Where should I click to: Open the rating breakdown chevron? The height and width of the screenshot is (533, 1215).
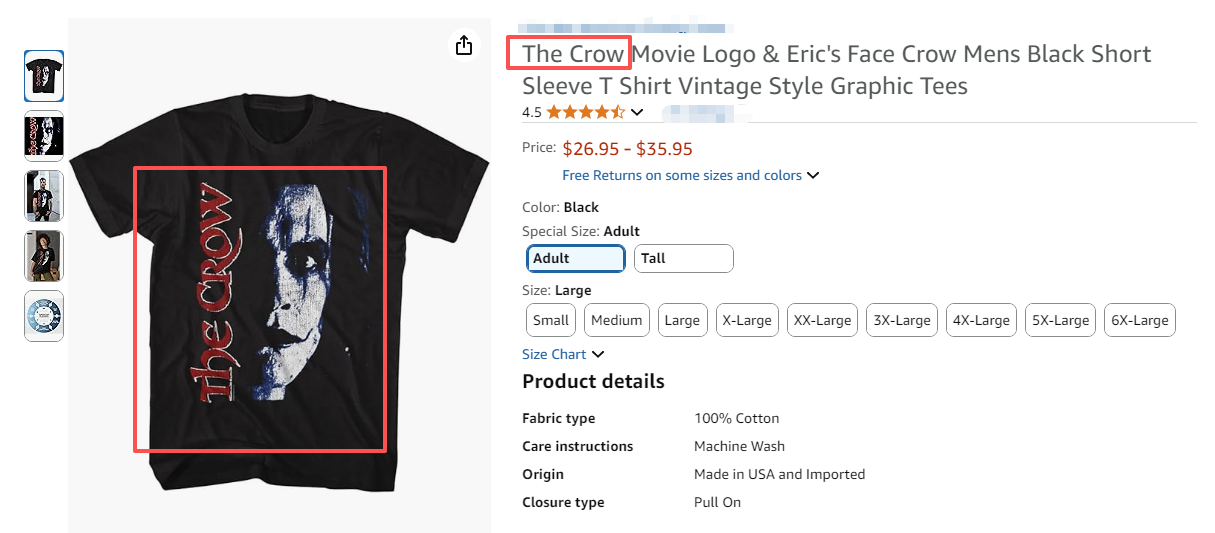[x=637, y=112]
